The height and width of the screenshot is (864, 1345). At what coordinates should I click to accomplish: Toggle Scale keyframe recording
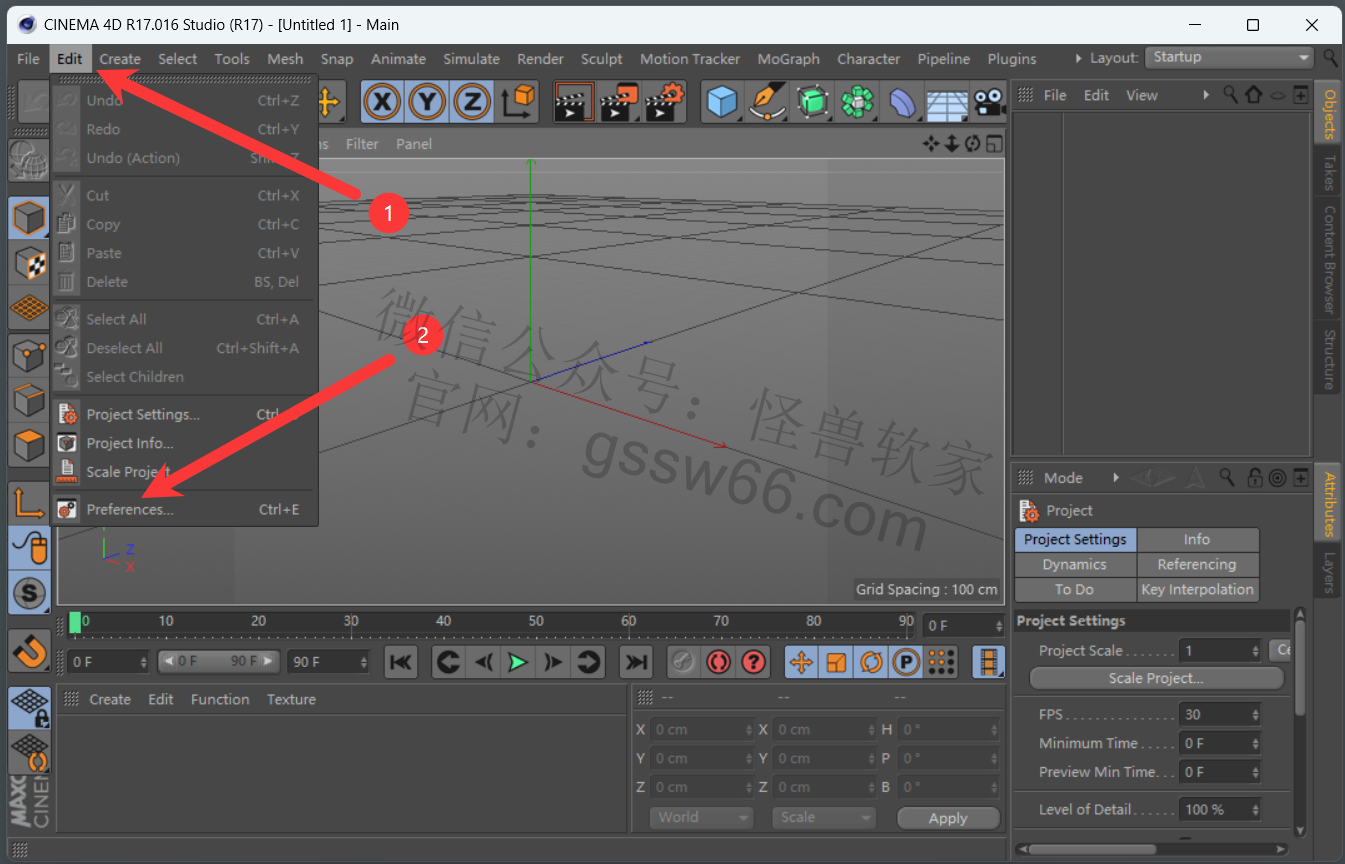836,661
